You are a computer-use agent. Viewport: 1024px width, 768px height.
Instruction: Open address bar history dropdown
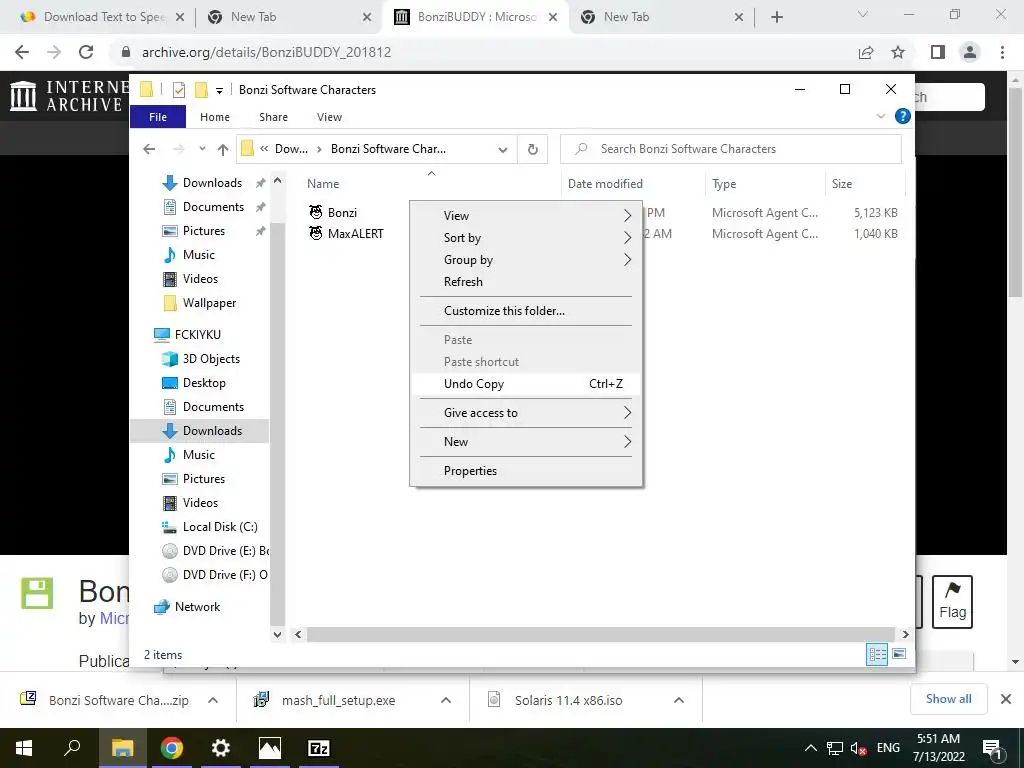[x=503, y=150]
